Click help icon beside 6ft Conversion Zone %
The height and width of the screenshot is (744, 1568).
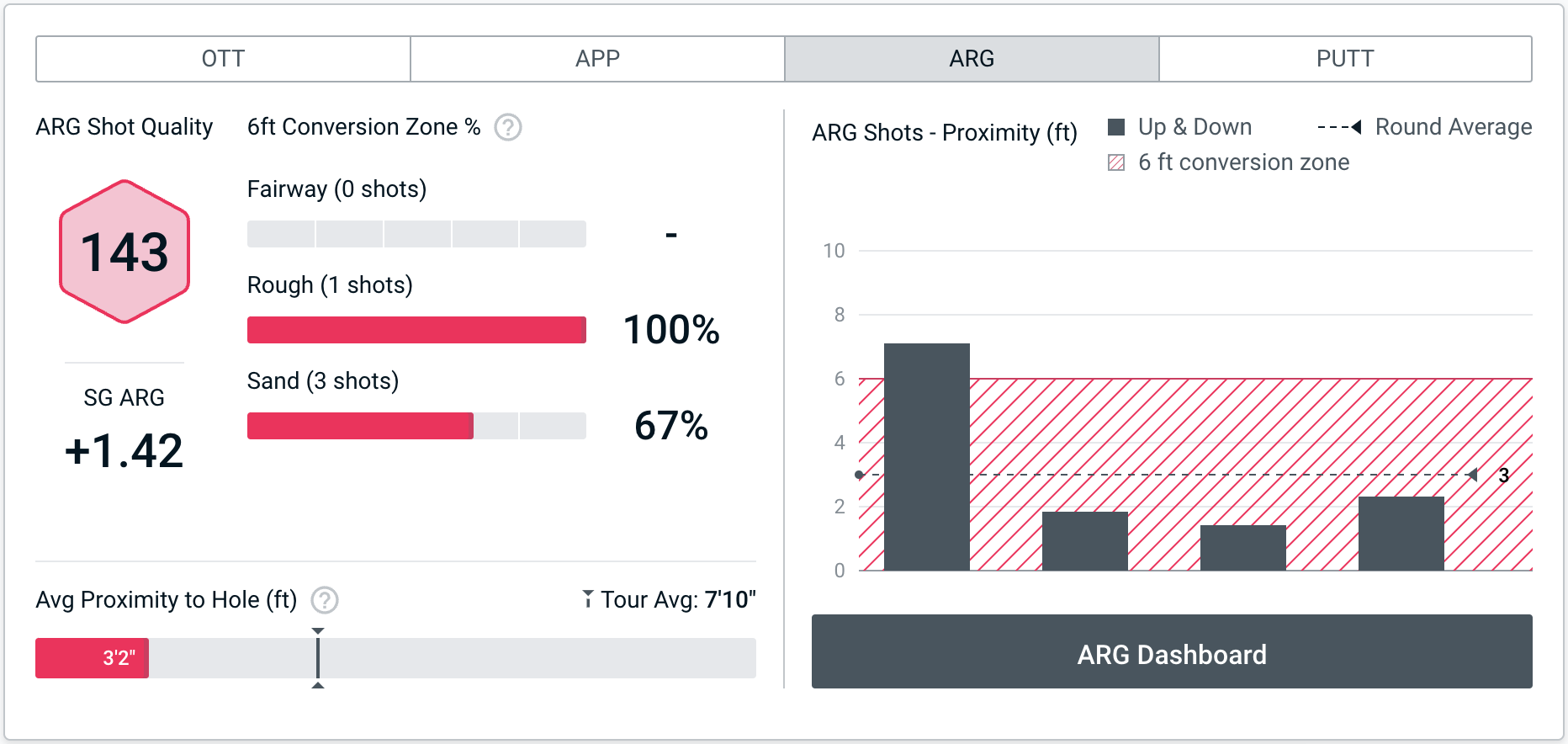click(508, 127)
